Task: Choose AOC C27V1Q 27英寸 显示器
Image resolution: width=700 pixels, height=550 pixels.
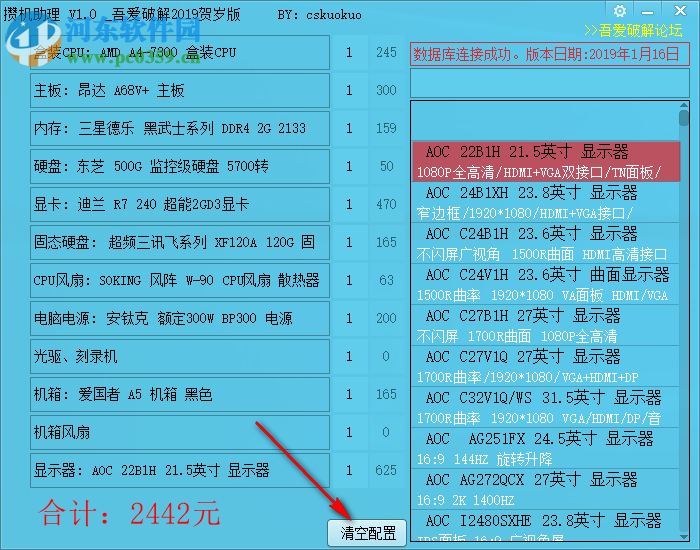Action: click(x=546, y=367)
